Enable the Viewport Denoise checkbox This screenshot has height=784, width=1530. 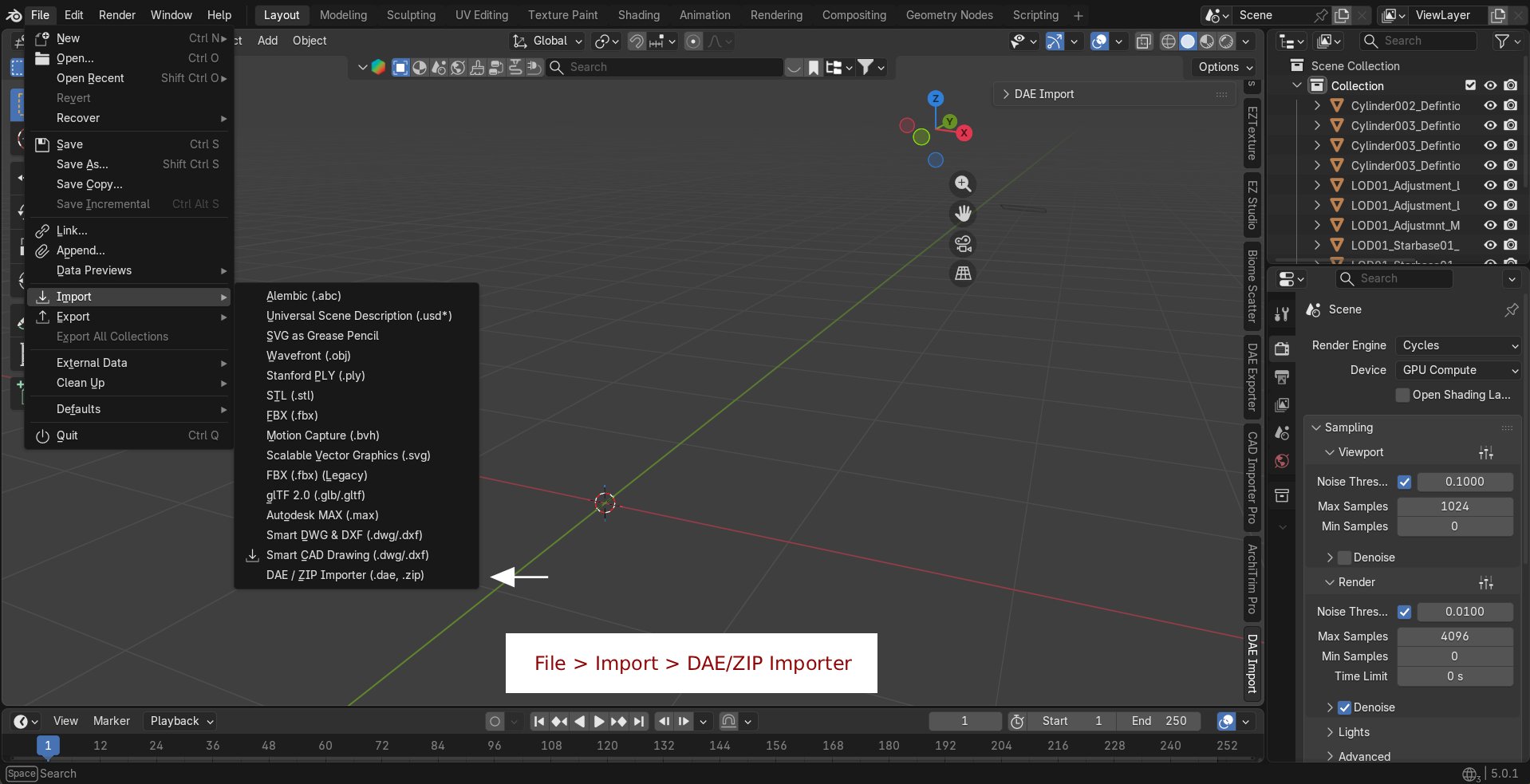click(x=1344, y=557)
